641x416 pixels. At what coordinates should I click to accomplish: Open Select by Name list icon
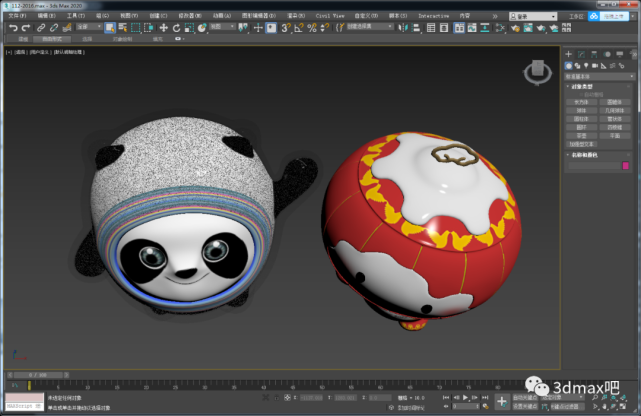123,28
